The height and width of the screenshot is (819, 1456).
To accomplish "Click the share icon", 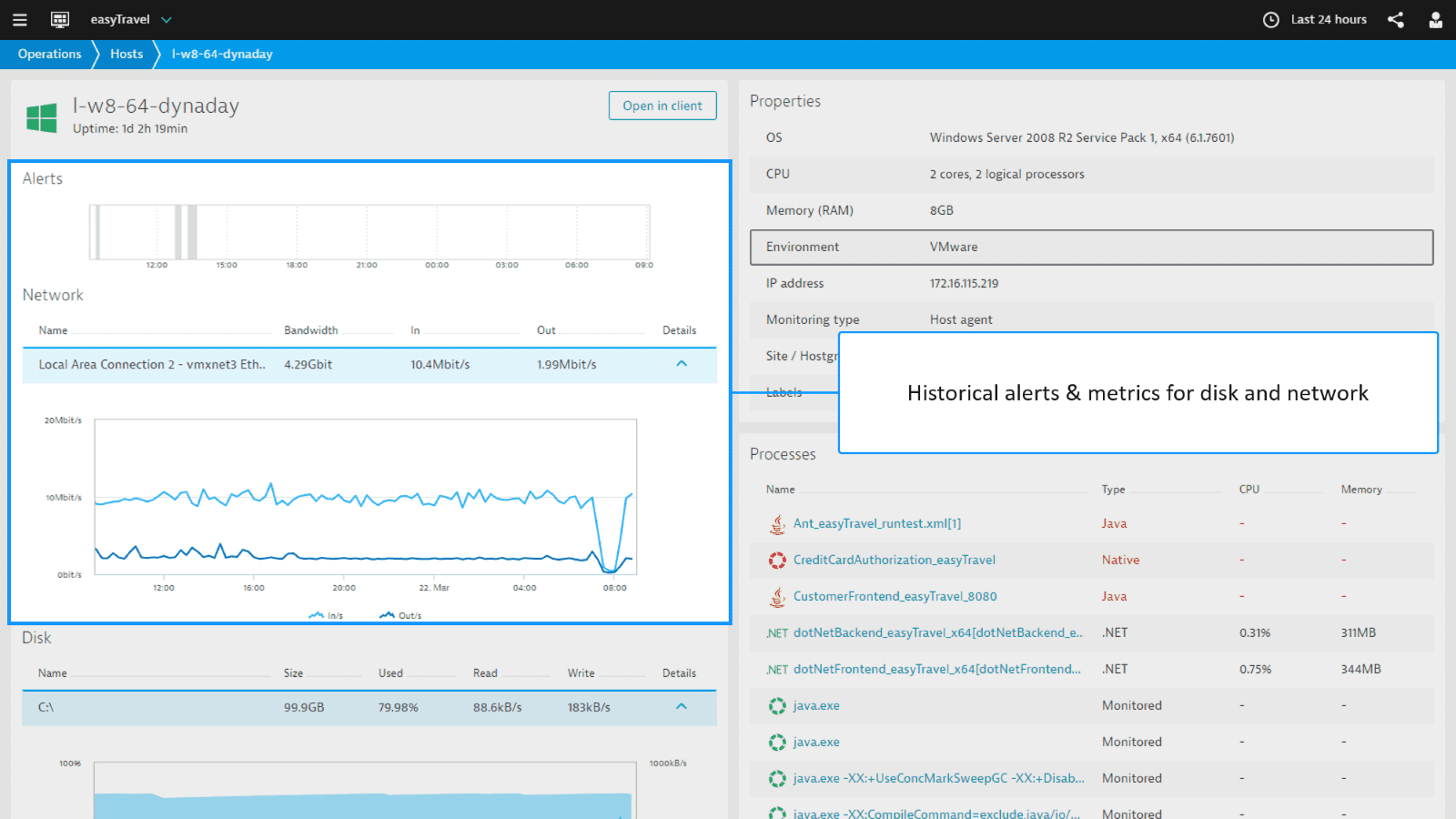I will coord(1395,20).
